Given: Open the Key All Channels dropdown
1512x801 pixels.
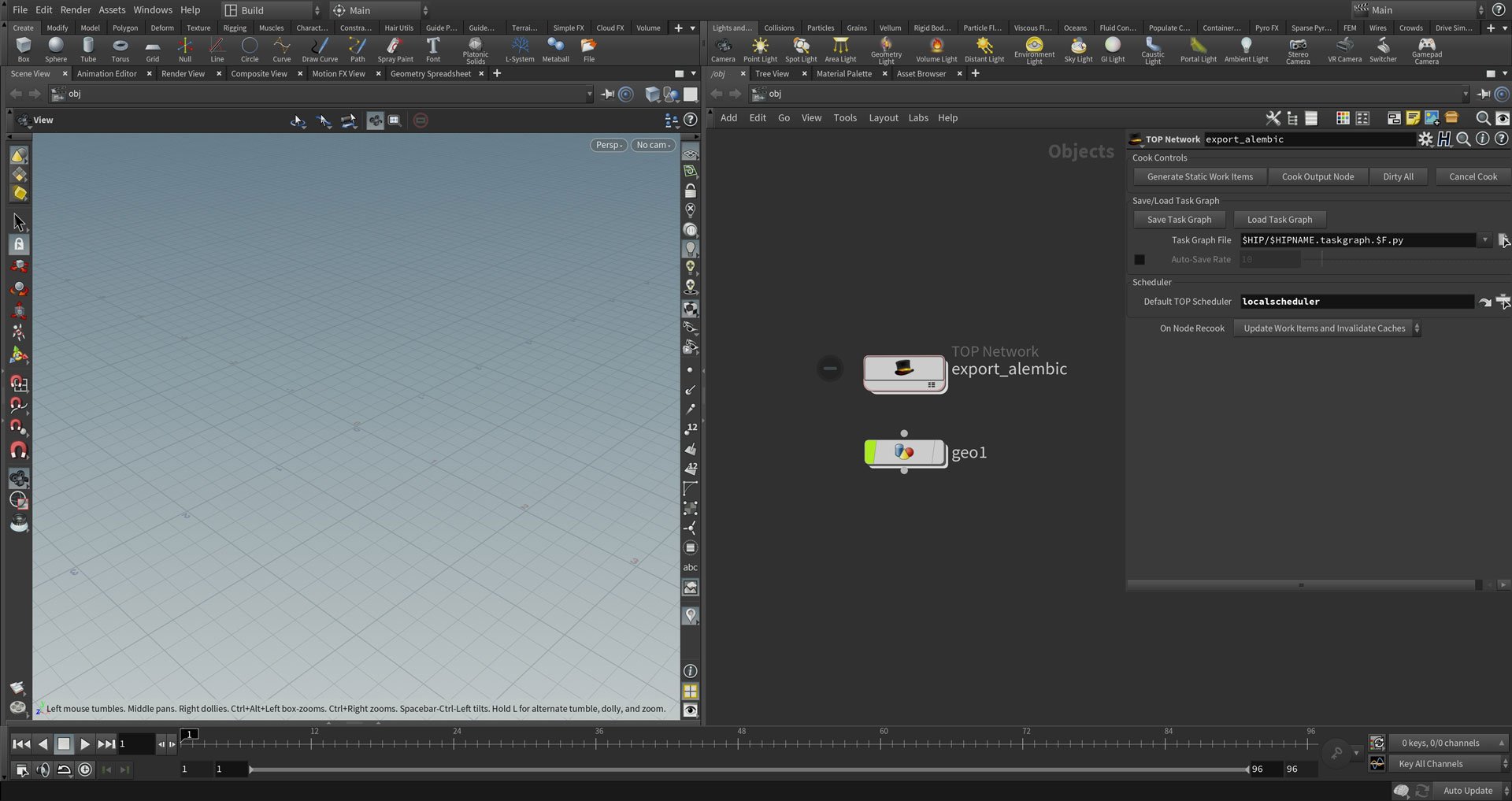Looking at the screenshot, I should (1448, 764).
